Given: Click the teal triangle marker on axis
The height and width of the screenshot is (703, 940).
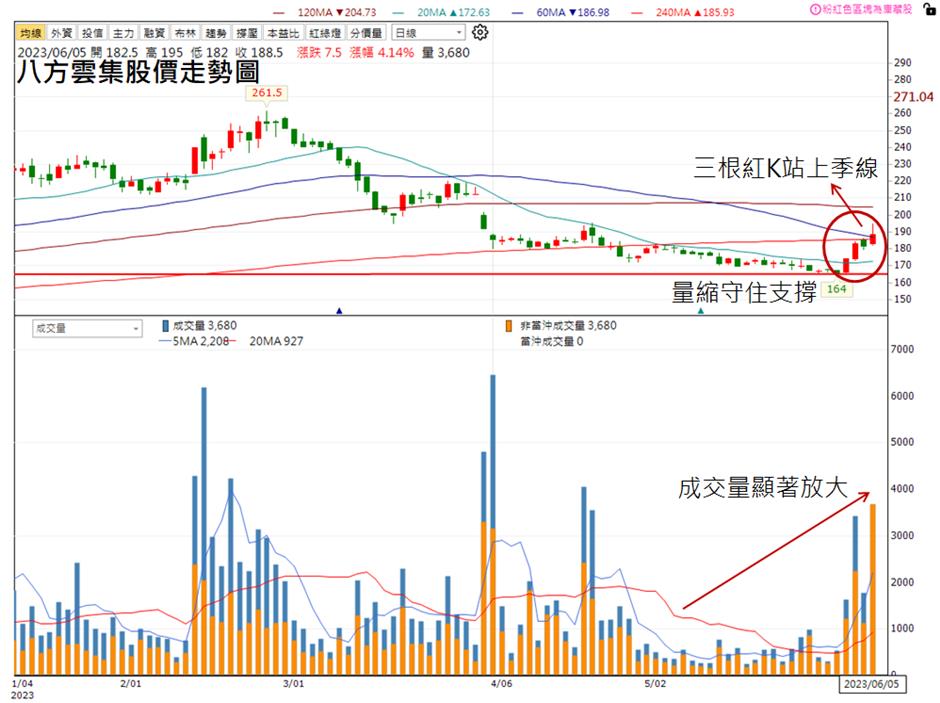Looking at the screenshot, I should (701, 312).
